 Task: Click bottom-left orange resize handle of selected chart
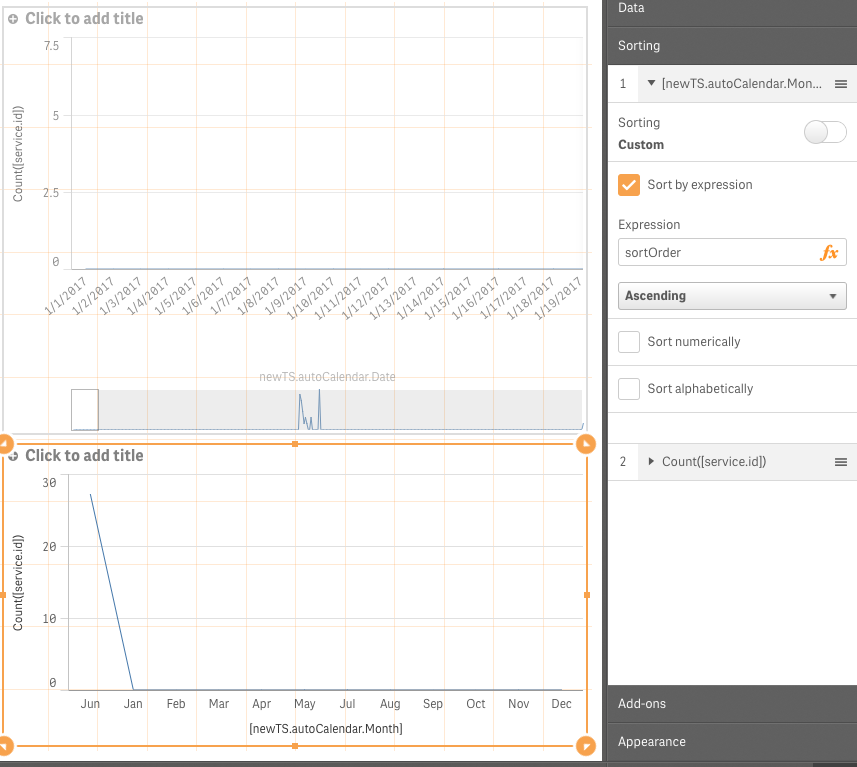point(4,746)
